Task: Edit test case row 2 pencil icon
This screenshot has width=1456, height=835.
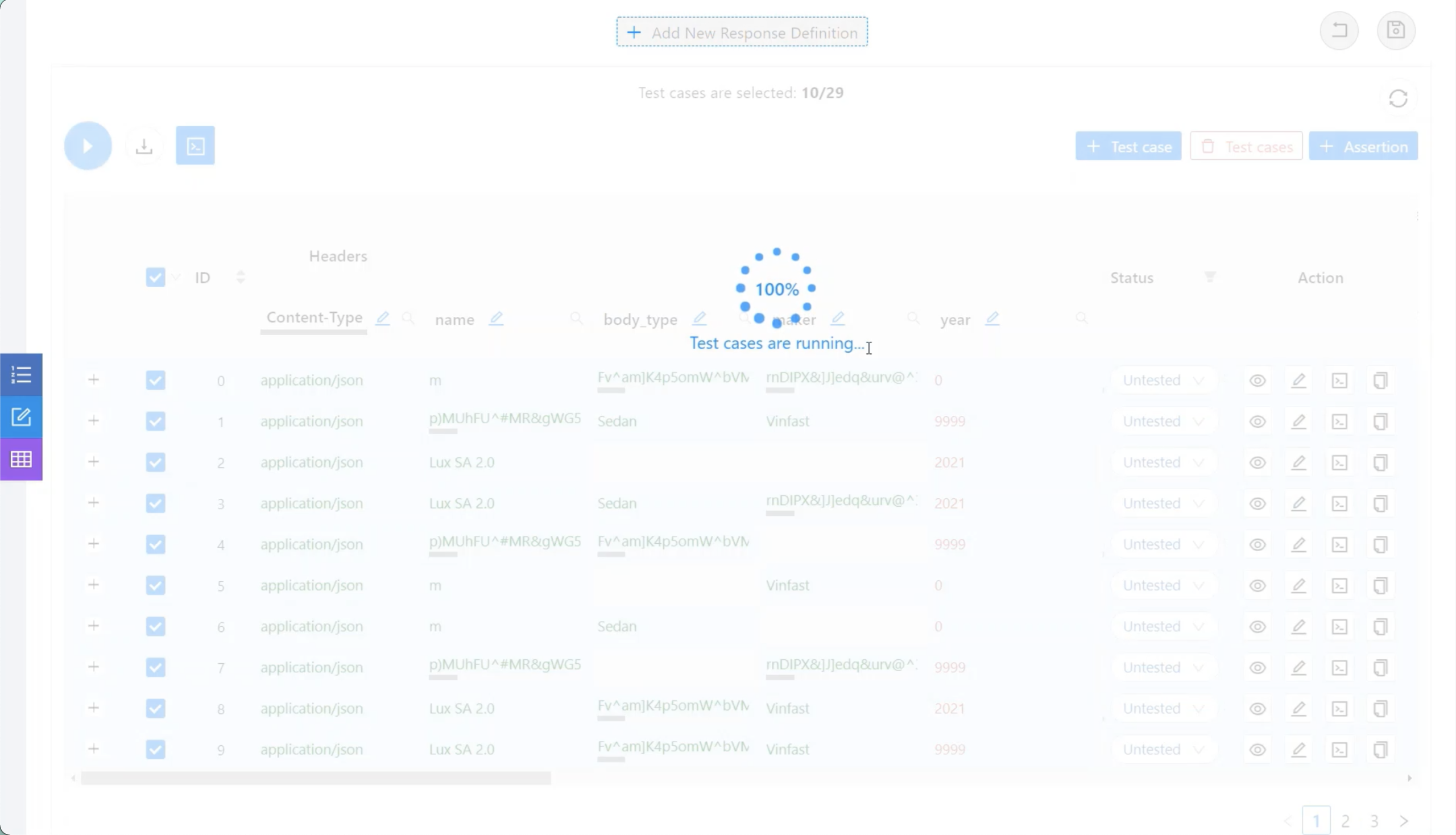Action: [1298, 462]
